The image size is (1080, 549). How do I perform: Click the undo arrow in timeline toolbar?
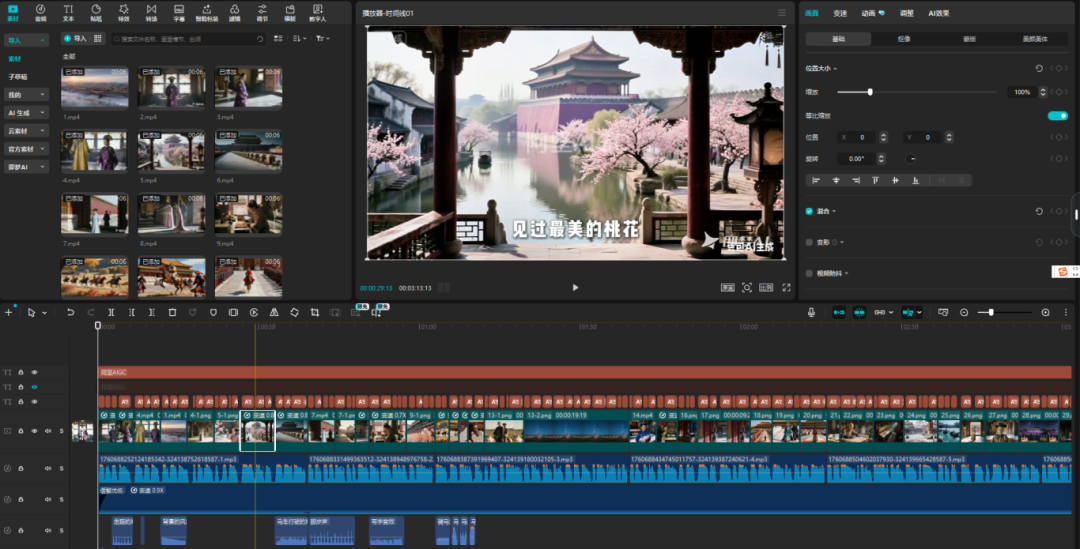click(x=70, y=313)
